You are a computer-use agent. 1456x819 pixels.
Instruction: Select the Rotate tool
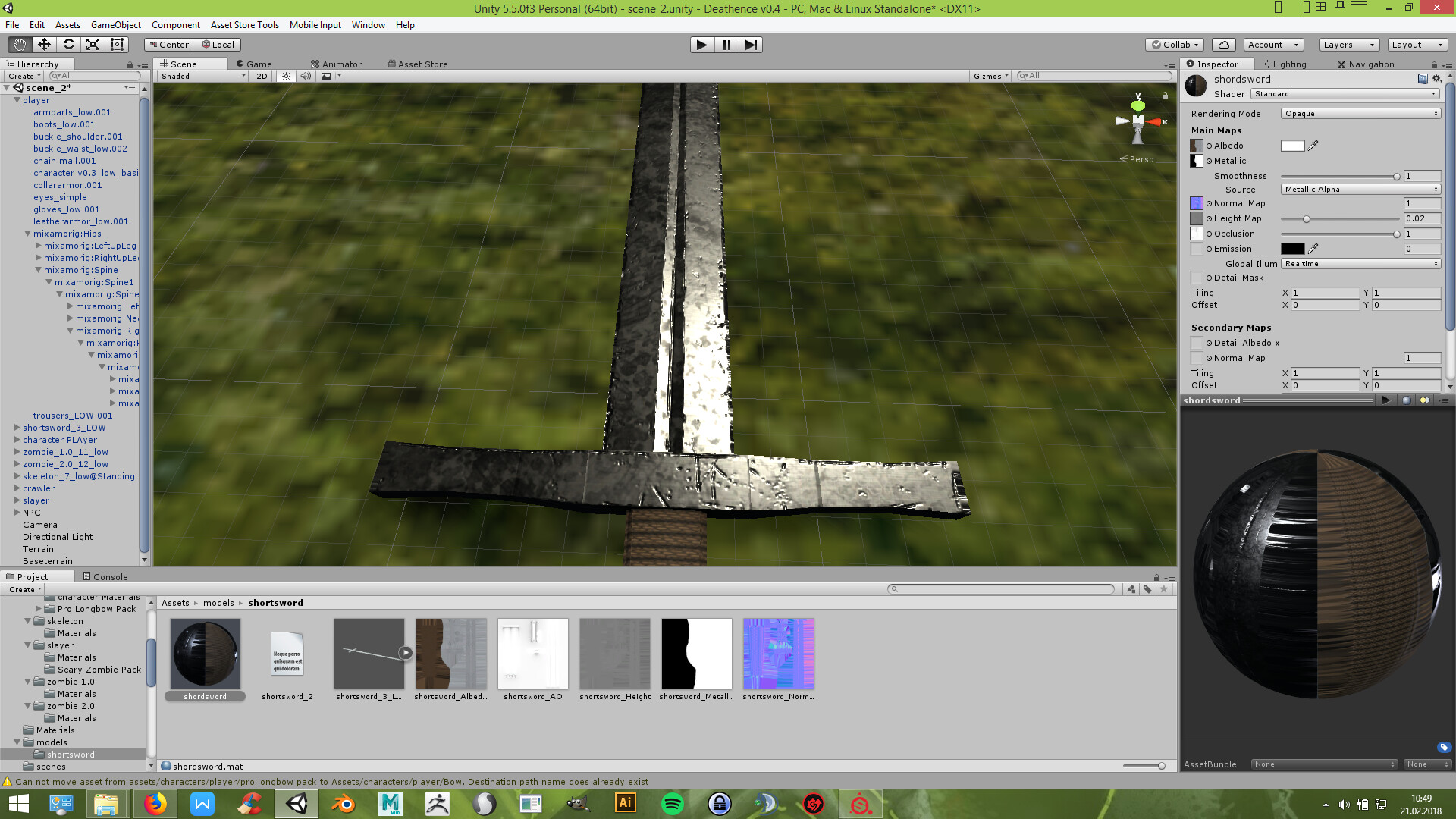point(69,45)
